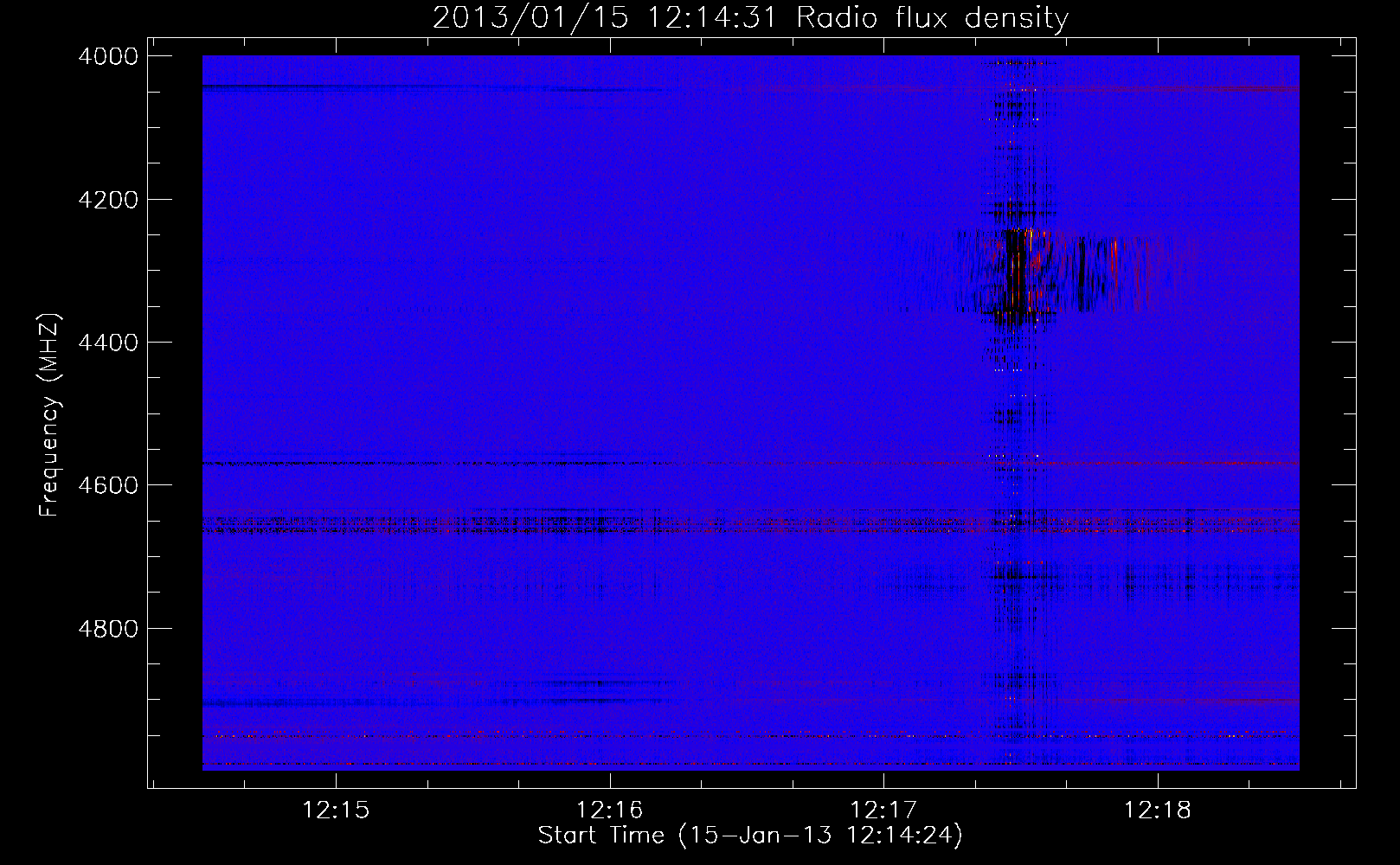
Task: Click the y-axis tick label 4000
Action: tap(108, 56)
